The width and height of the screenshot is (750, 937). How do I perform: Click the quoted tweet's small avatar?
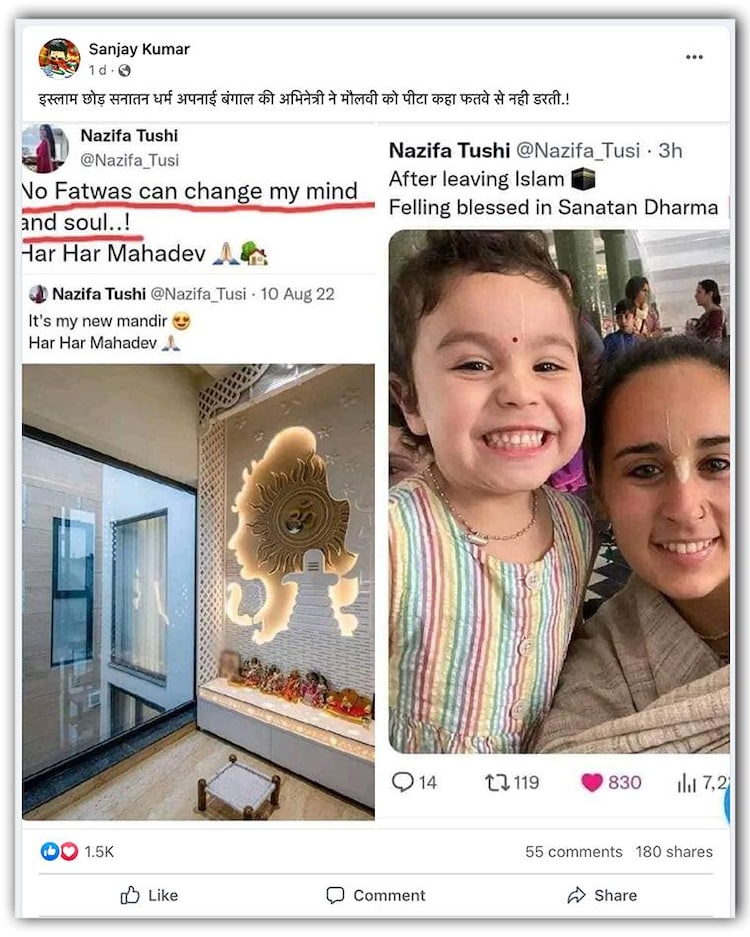38,294
